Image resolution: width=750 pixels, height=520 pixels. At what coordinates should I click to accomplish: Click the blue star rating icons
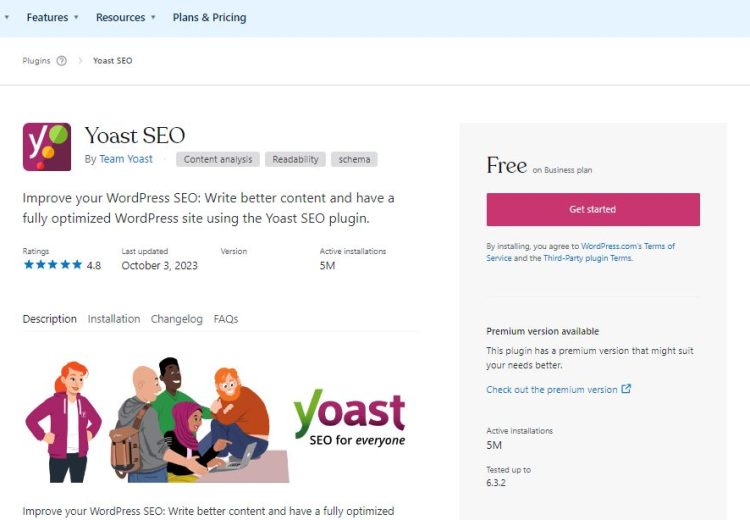(x=53, y=265)
